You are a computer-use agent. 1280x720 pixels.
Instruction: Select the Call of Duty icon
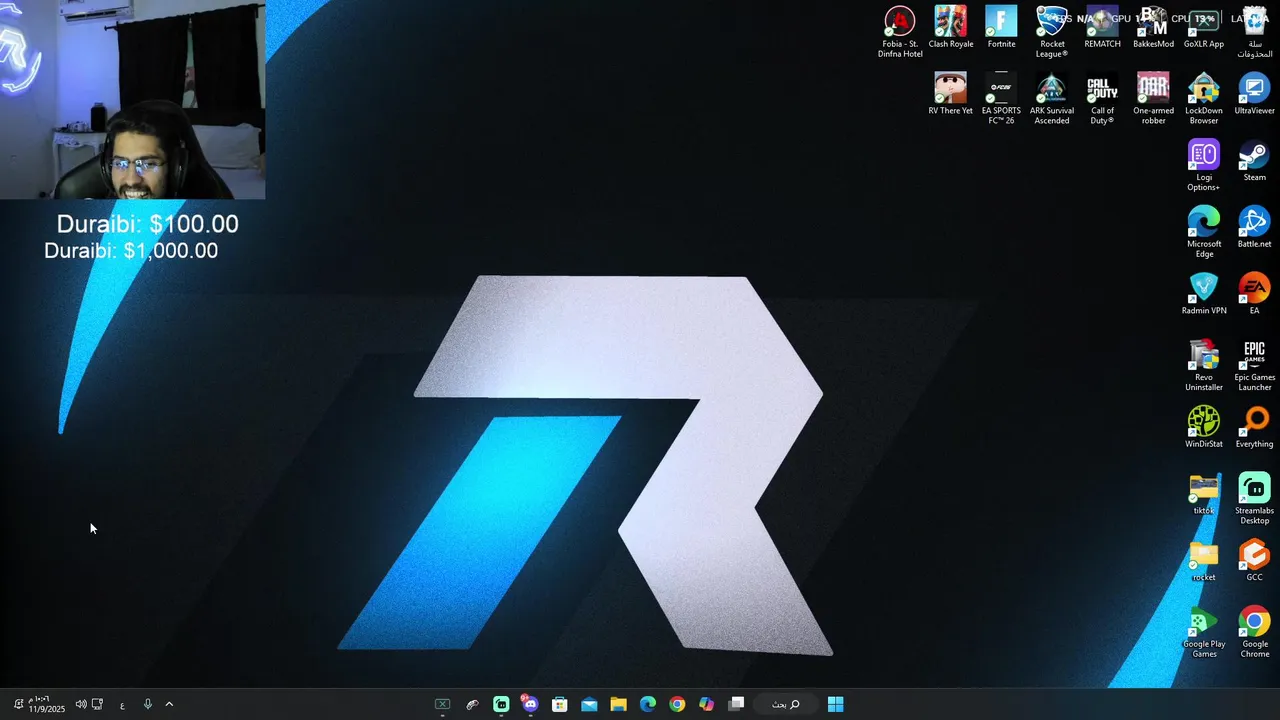pyautogui.click(x=1102, y=98)
